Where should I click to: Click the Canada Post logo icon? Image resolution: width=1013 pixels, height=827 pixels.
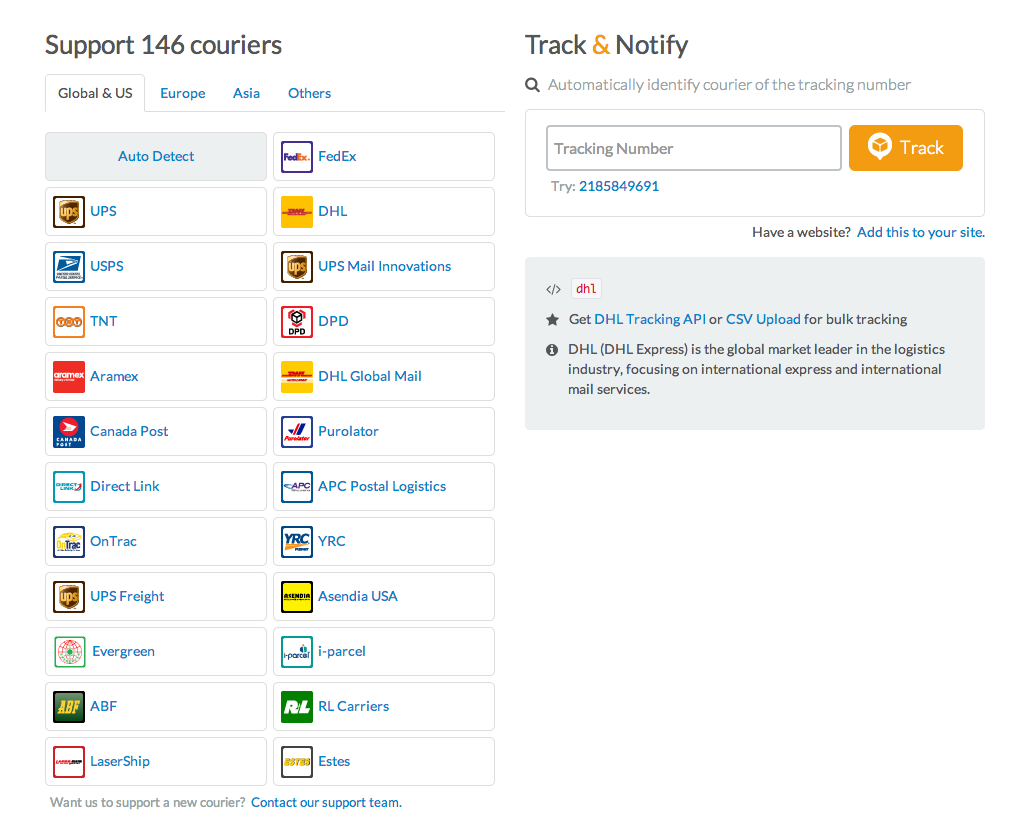[68, 431]
